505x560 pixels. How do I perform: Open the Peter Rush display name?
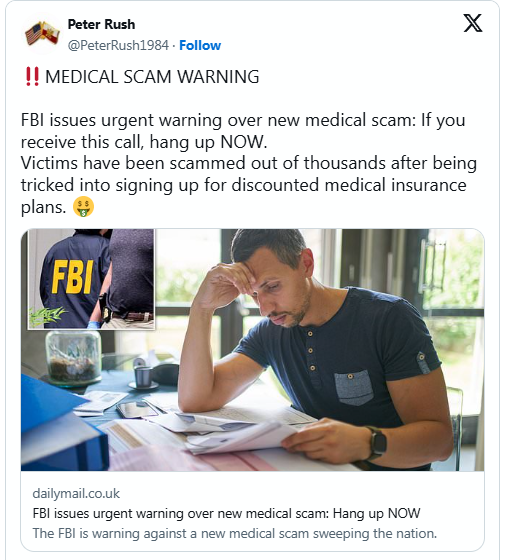click(x=101, y=24)
